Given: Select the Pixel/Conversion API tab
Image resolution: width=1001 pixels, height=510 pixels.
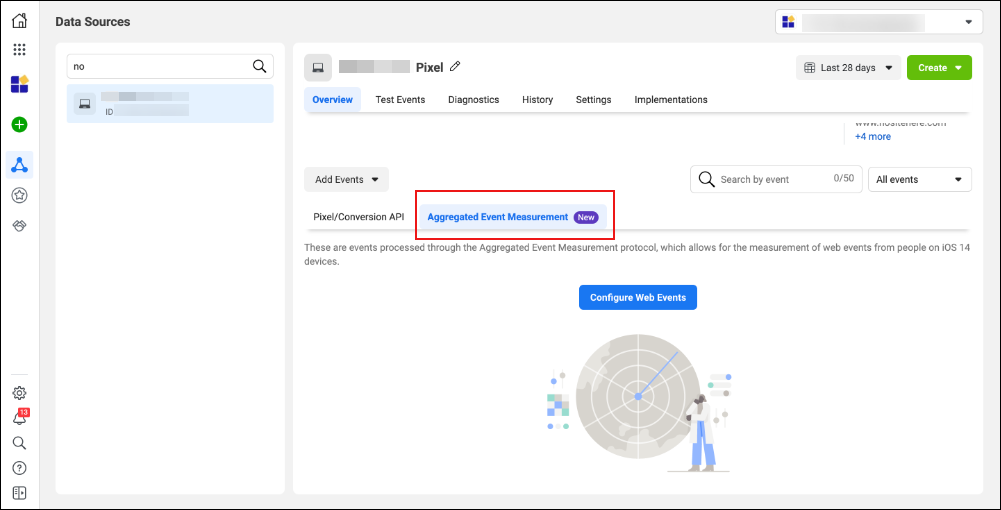Looking at the screenshot, I should click(x=359, y=217).
